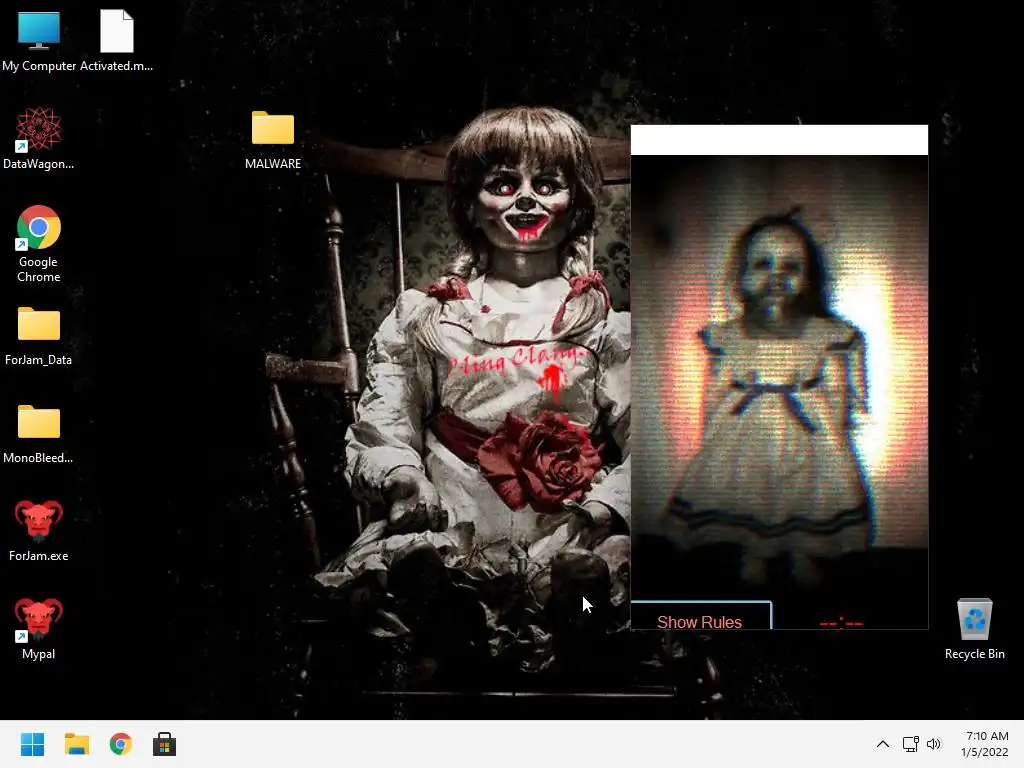This screenshot has width=1024, height=768.
Task: Open the clock showing 7:10 AM
Action: [x=985, y=744]
